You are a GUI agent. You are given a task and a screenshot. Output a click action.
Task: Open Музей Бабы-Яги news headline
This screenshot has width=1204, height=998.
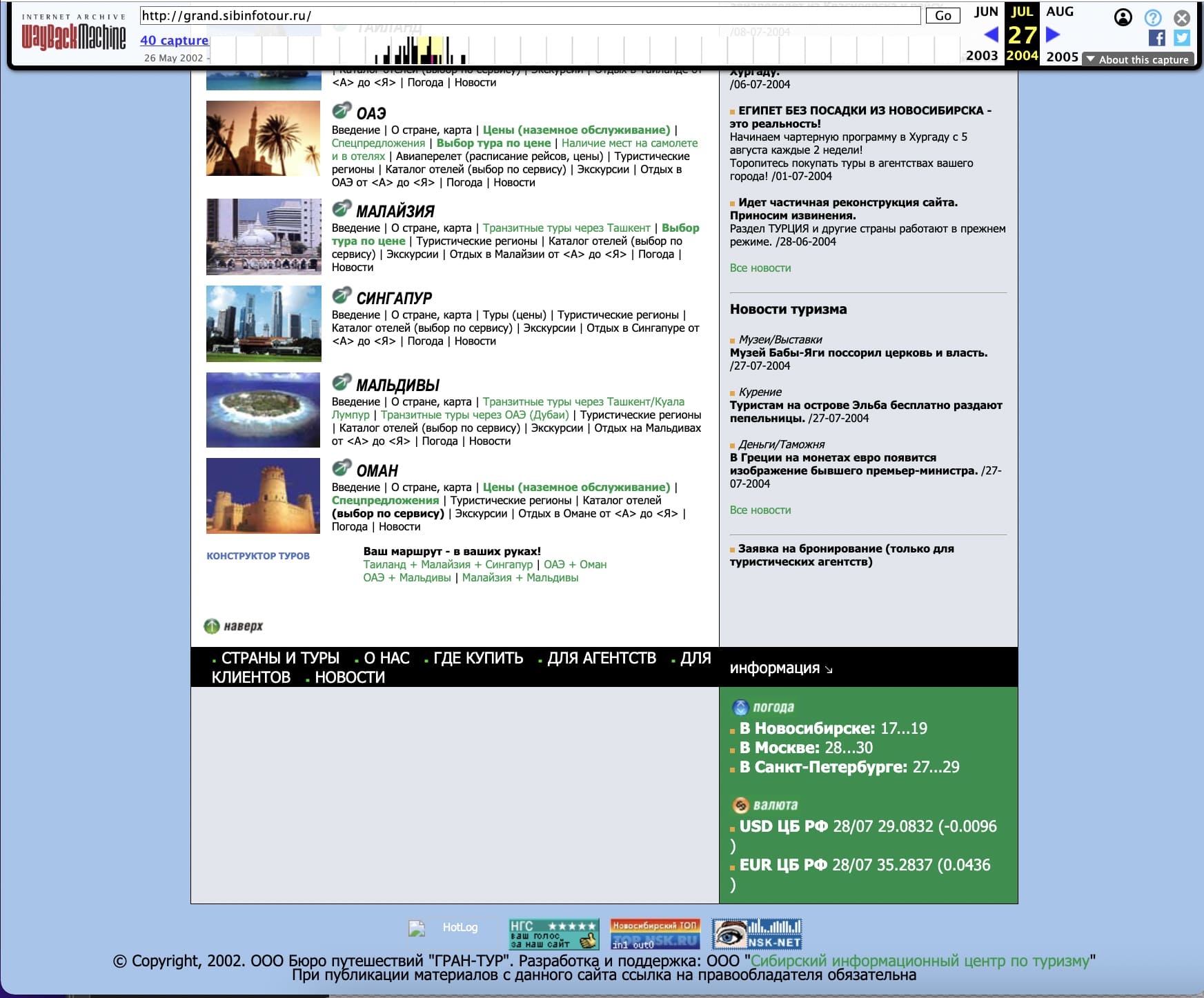pos(858,352)
